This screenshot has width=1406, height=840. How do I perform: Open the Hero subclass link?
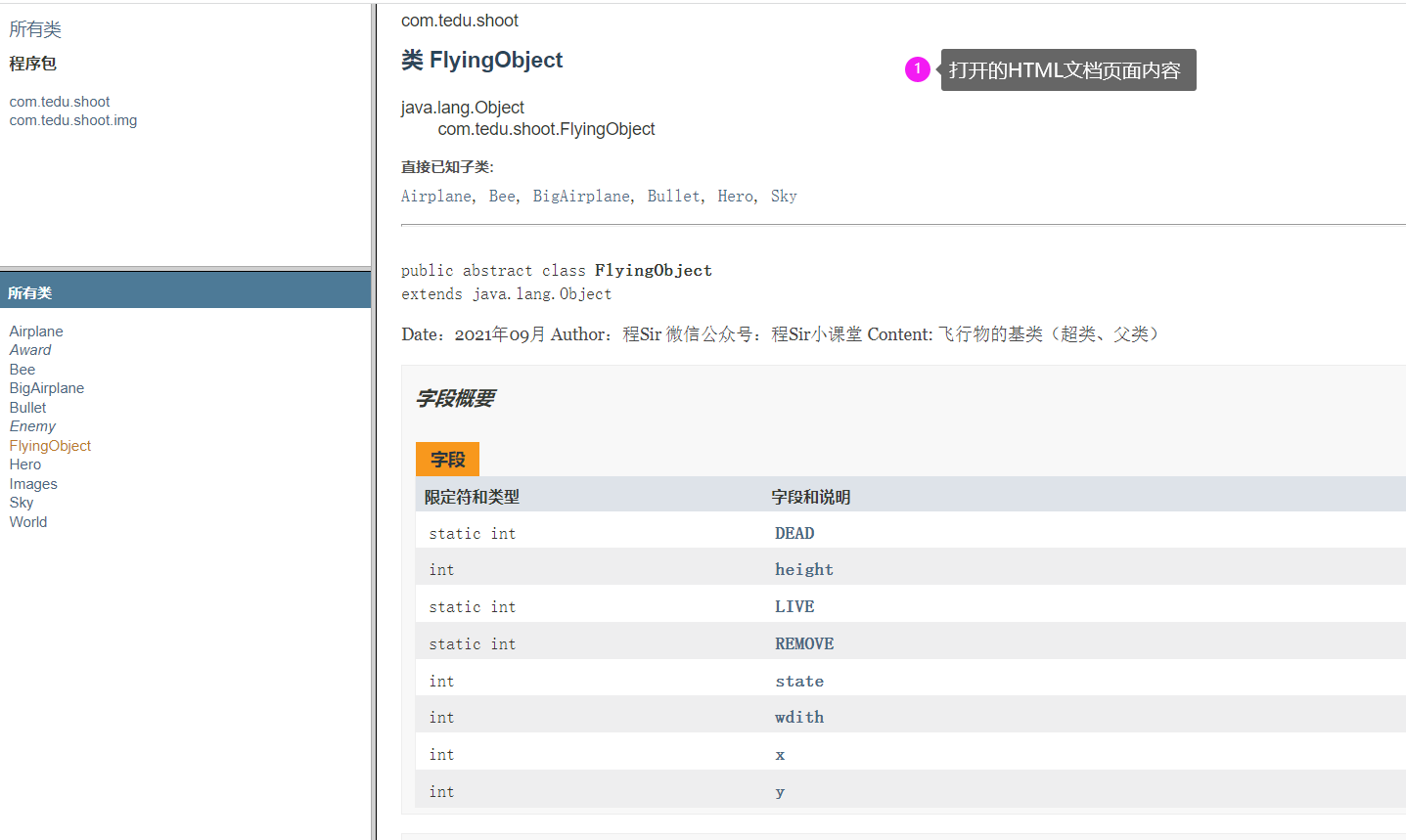click(735, 197)
